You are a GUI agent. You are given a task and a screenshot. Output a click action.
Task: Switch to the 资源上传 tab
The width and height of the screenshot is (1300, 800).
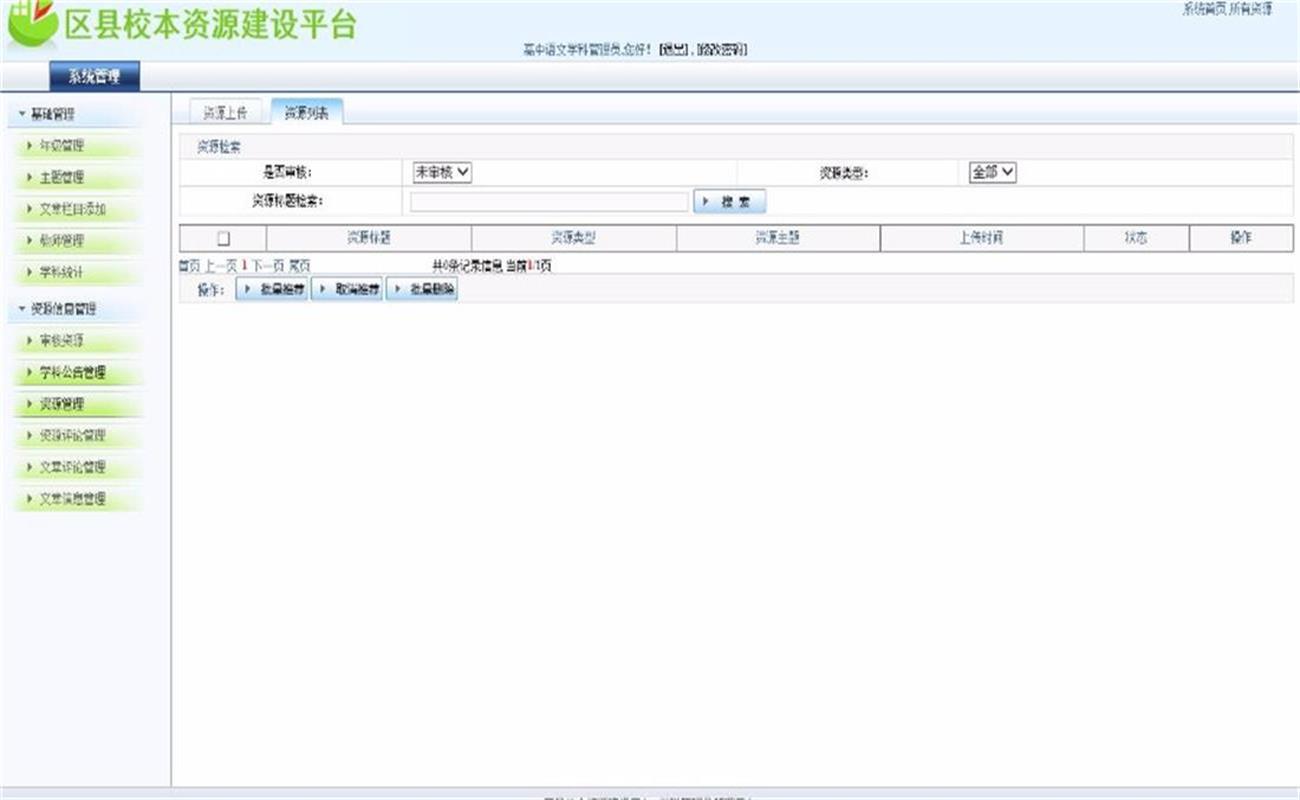(226, 113)
